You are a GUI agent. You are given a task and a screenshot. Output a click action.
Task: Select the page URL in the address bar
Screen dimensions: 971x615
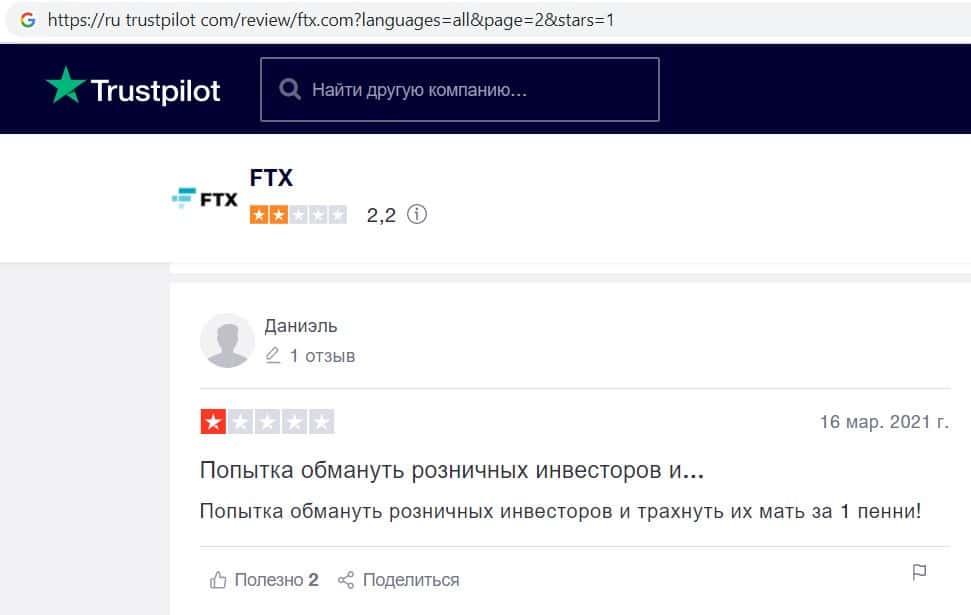point(330,20)
